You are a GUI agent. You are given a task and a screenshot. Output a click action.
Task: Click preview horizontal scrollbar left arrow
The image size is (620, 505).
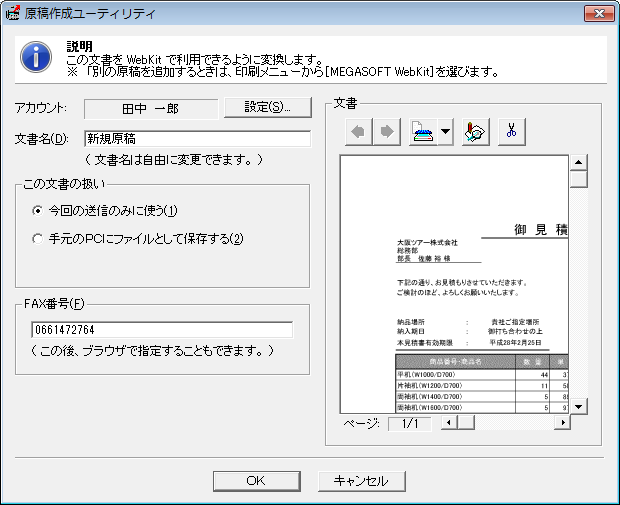447,424
